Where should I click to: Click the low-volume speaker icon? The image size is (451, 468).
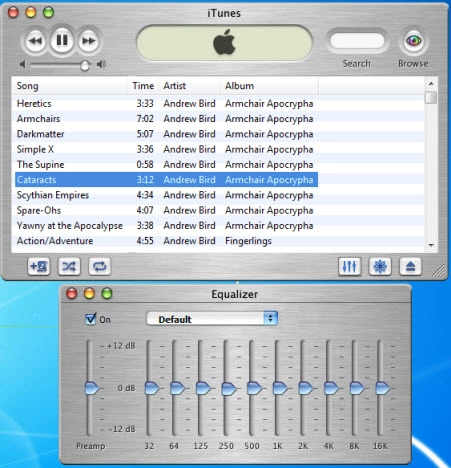(23, 64)
